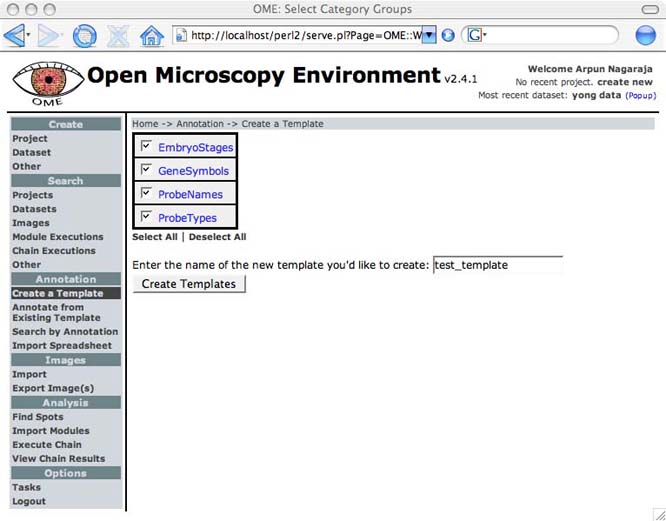Open Find Spots analysis
The height and width of the screenshot is (521, 666).
pos(38,417)
